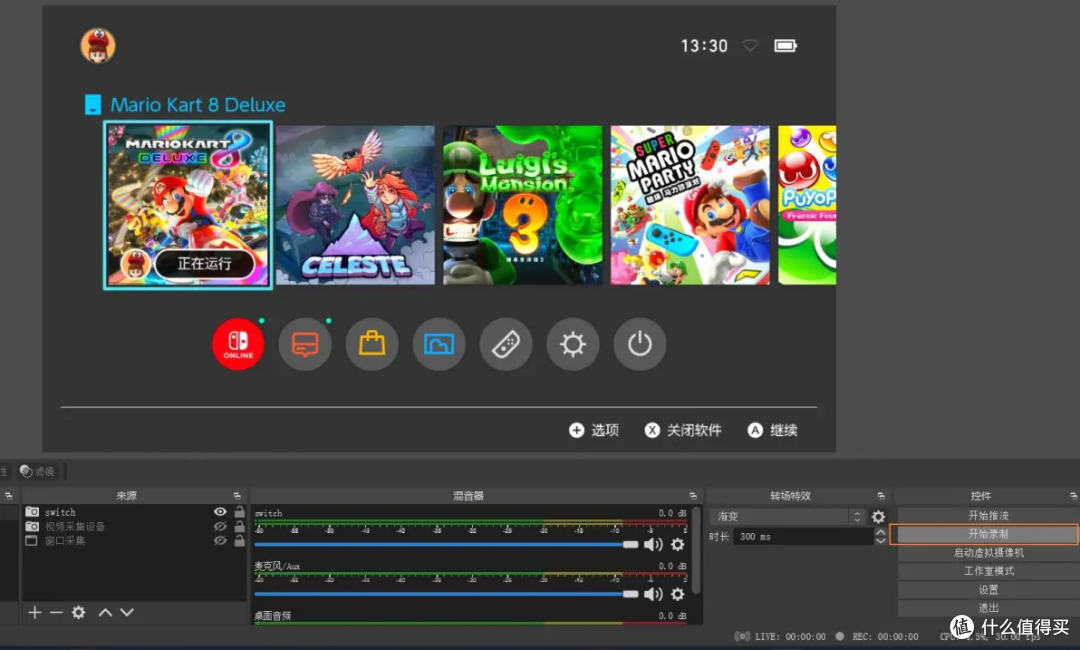Open Switch System Settings gear icon
Viewport: 1080px width, 650px height.
[572, 344]
